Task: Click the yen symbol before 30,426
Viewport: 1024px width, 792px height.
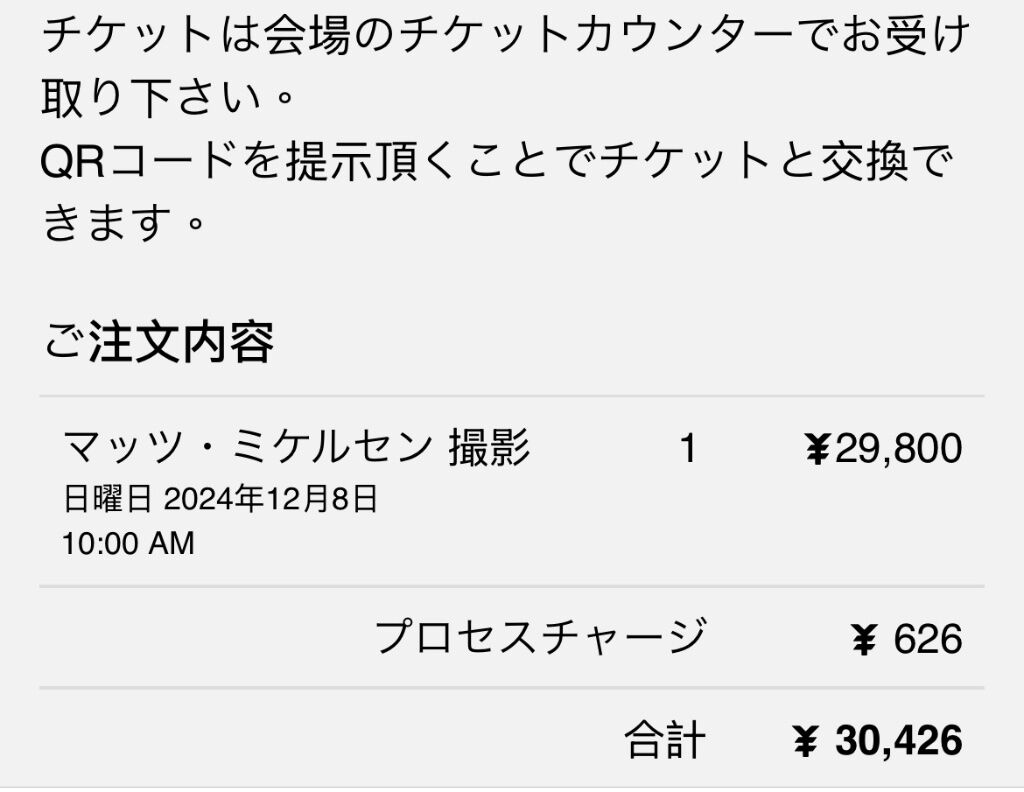Action: tap(805, 742)
